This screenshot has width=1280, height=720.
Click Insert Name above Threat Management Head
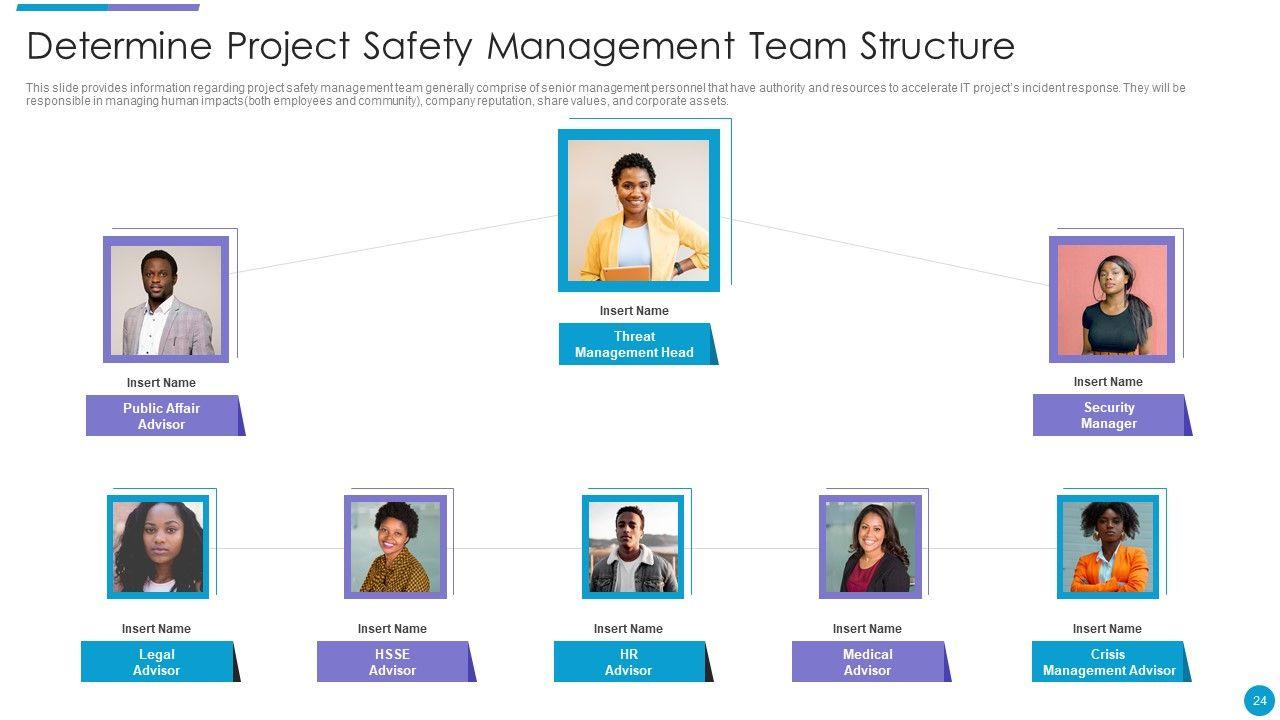coord(634,311)
